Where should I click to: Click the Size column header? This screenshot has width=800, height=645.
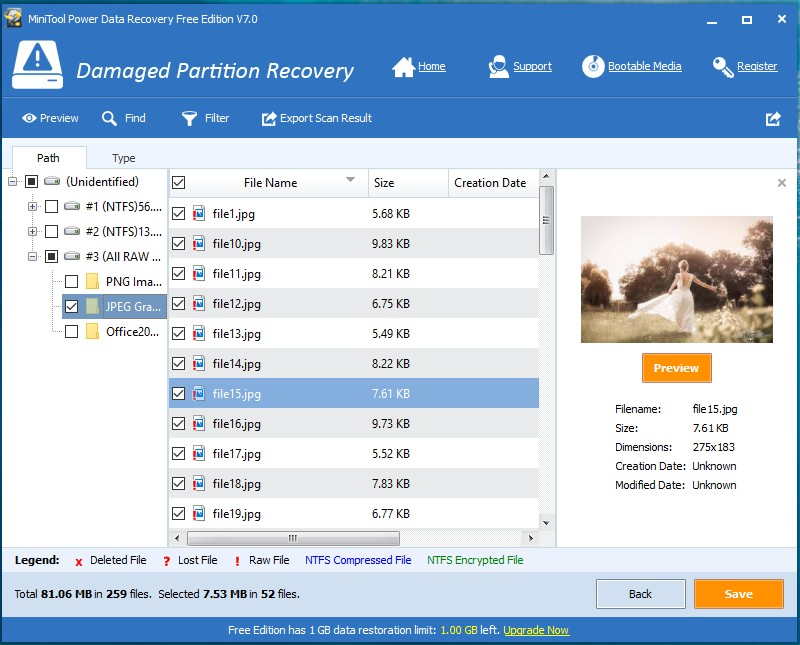click(x=408, y=183)
